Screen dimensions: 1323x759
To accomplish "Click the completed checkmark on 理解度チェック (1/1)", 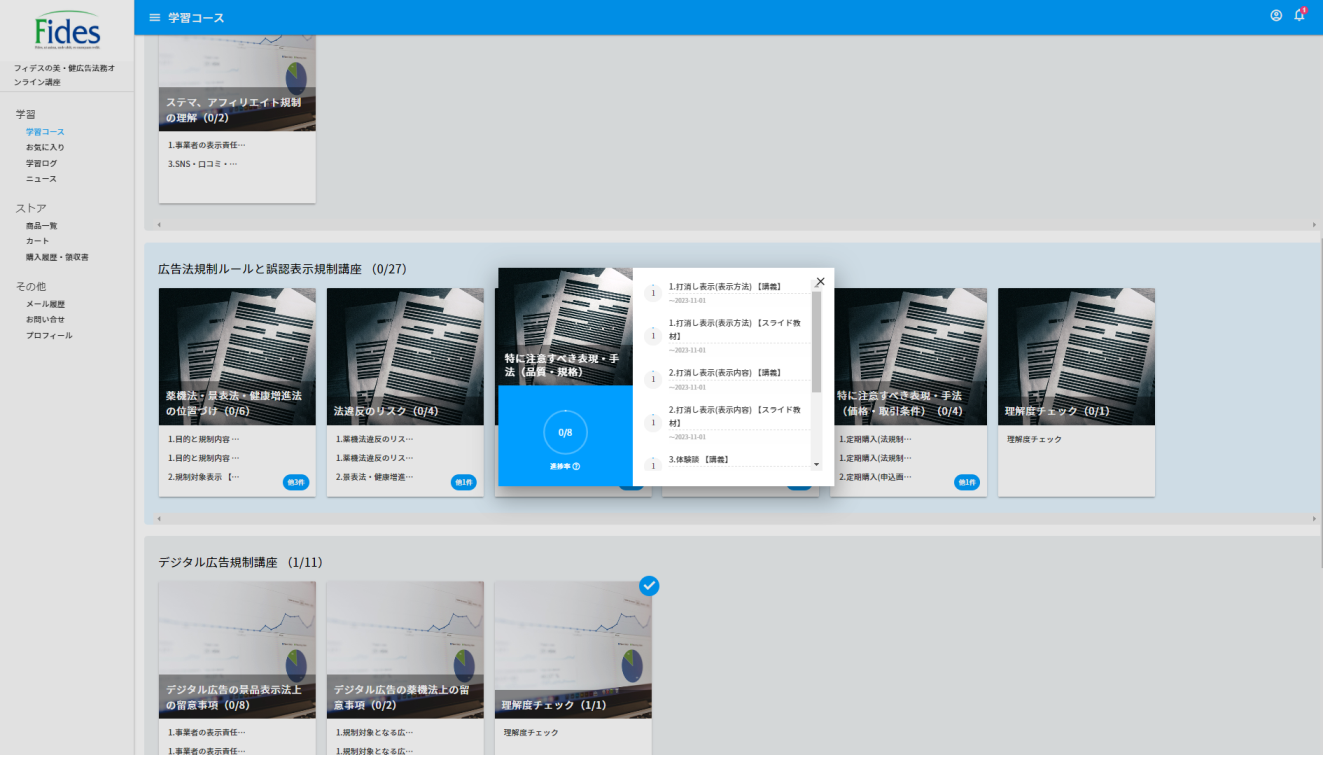I will pyautogui.click(x=649, y=585).
